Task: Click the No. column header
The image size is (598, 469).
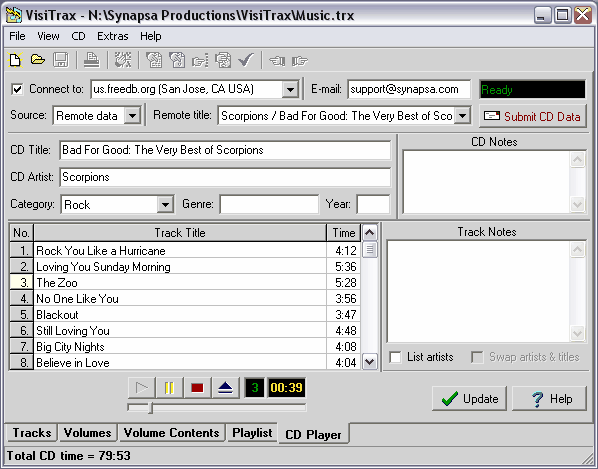Action: pos(22,233)
